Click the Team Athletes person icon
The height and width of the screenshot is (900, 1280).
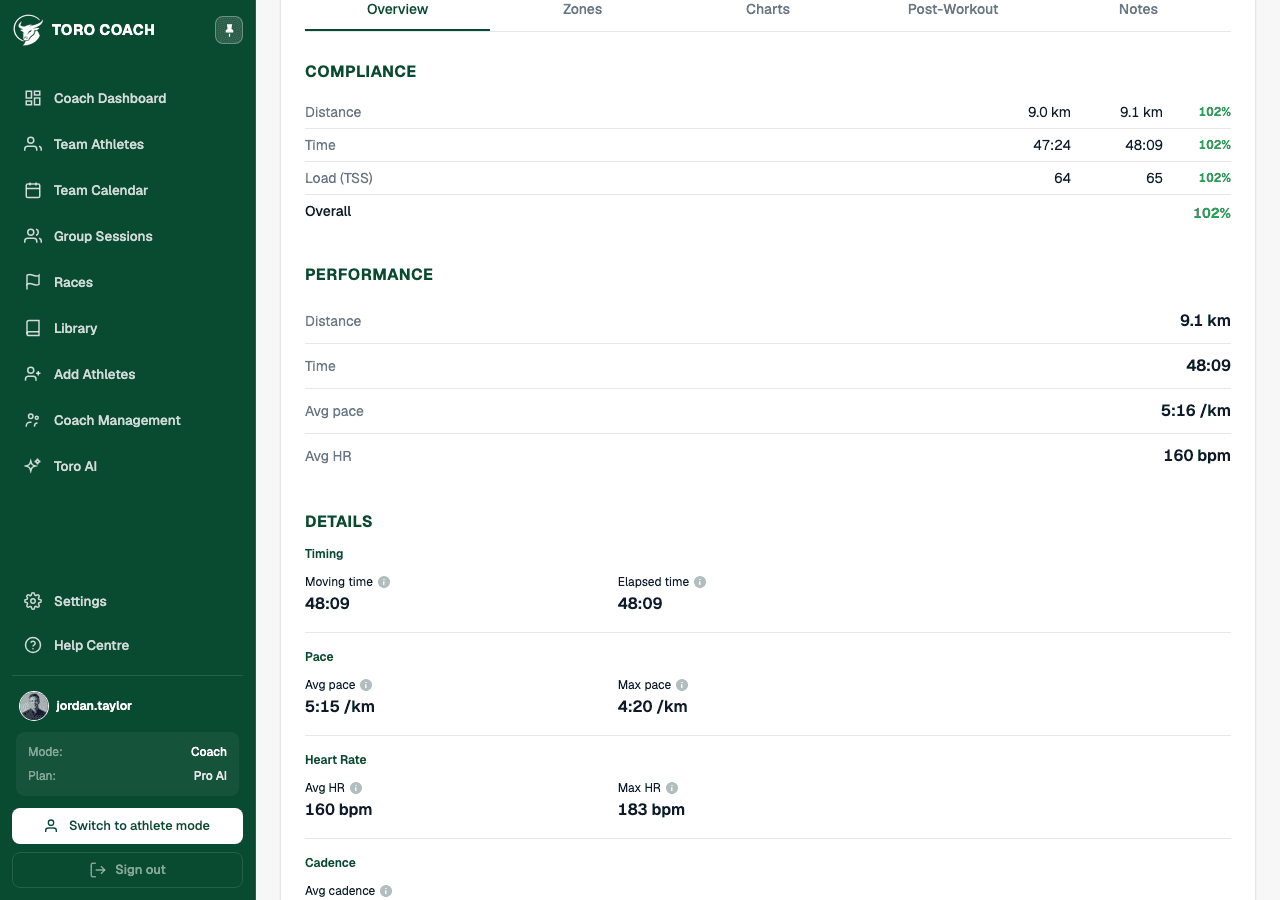33,144
